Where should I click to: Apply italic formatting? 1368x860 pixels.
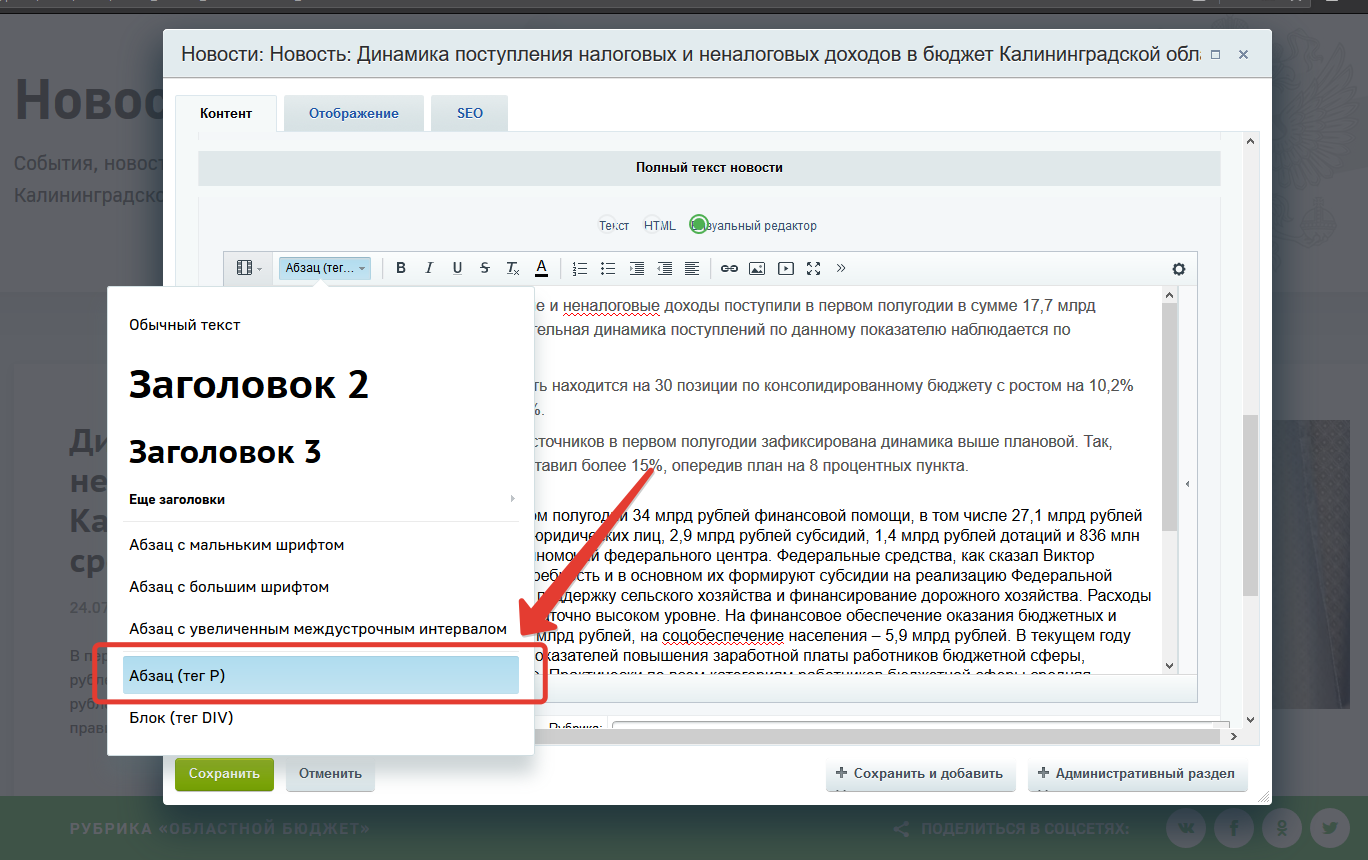[x=429, y=268]
